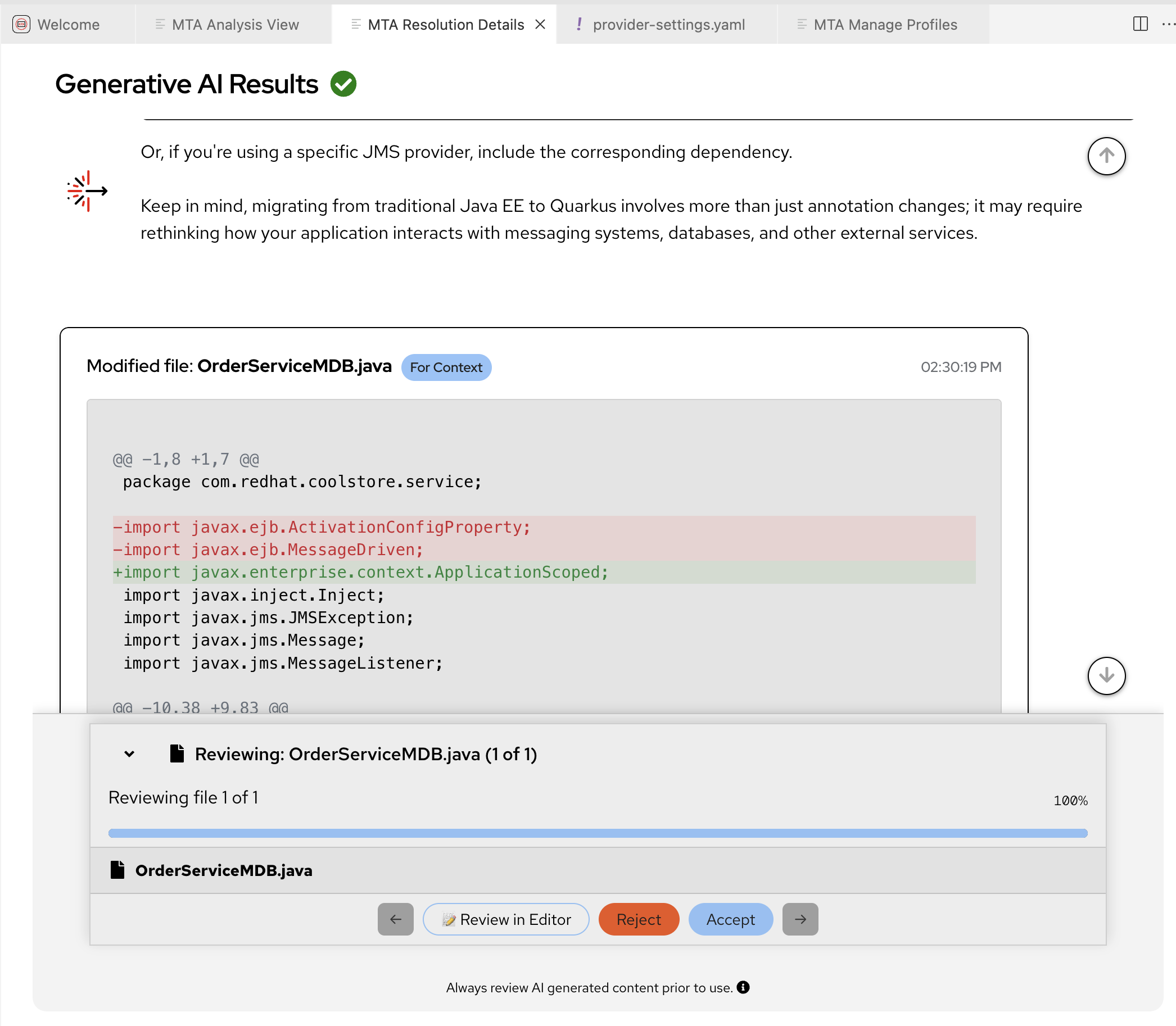
Task: Open the Welcome tab
Action: (x=67, y=25)
